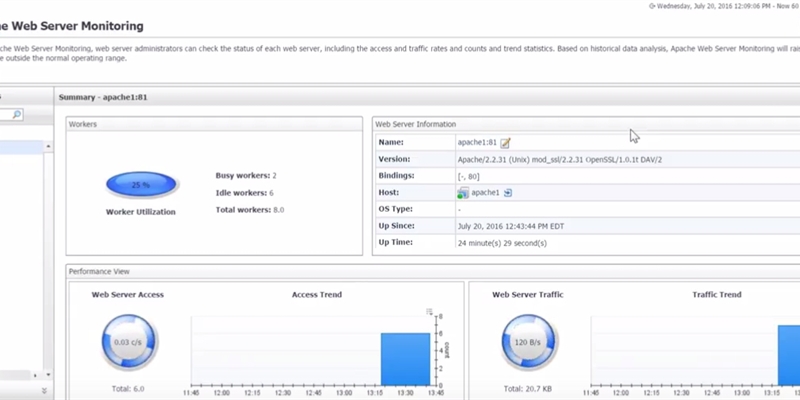Click the search magnifier icon in sidebar
Screen dimensions: 800x400
(x=17, y=114)
